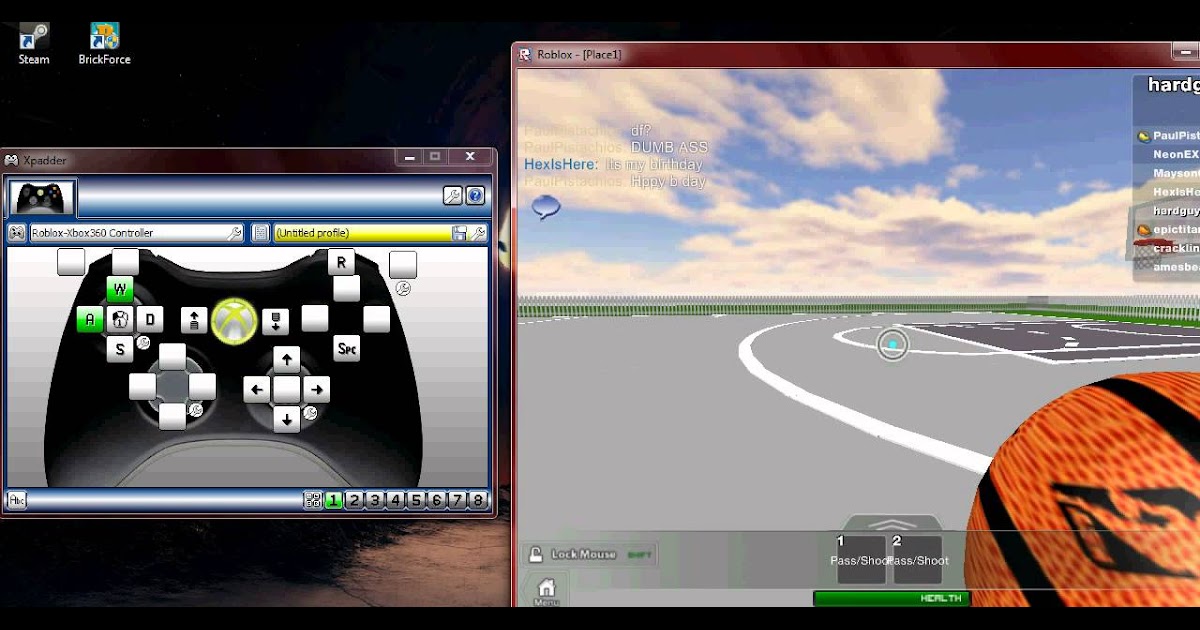This screenshot has width=1200, height=630.
Task: Open right stick wrench settings
Action: [x=310, y=412]
